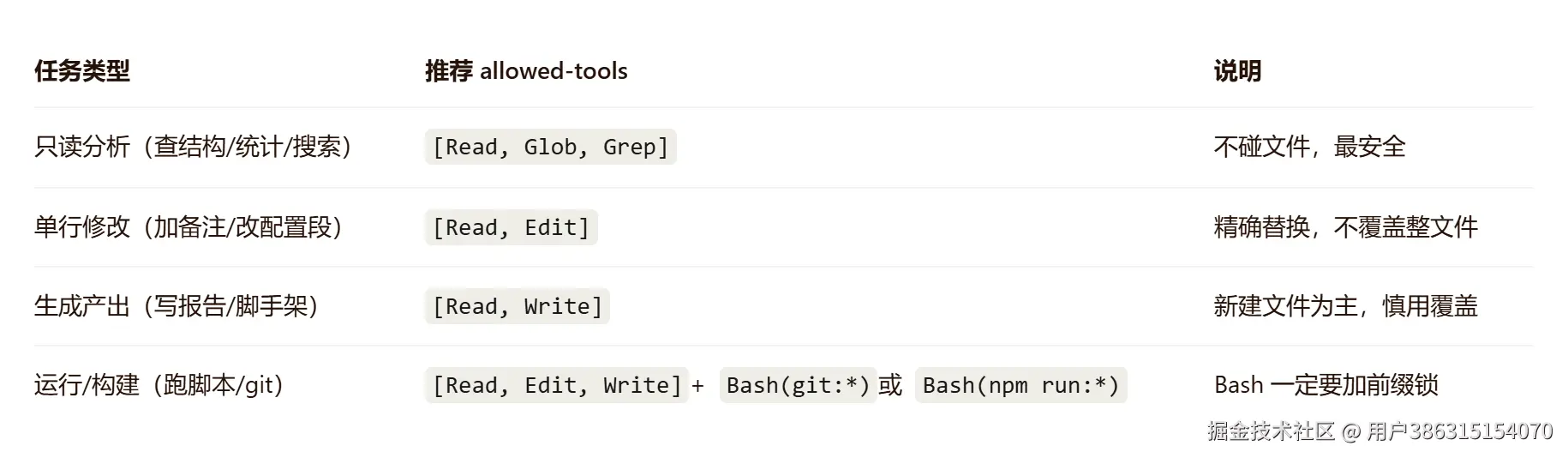1568x458 pixels.
Task: Click the 推荐 allowed-tools column header
Action: tap(526, 71)
